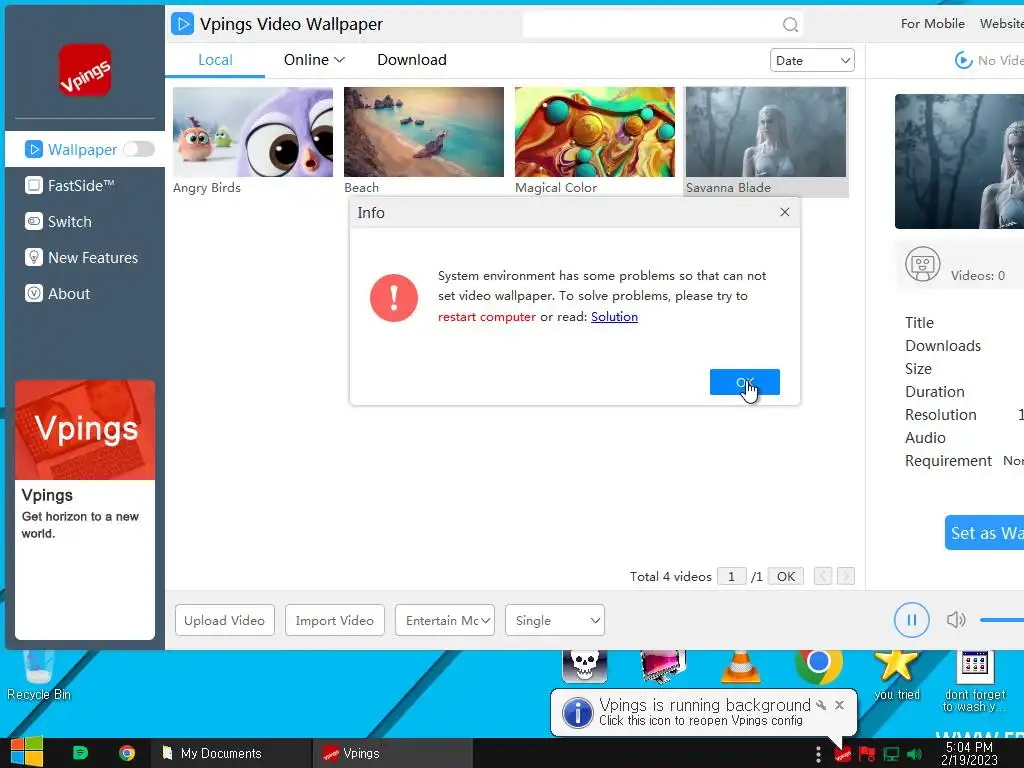Select the Savanna Blade video thumbnail

[x=765, y=132]
